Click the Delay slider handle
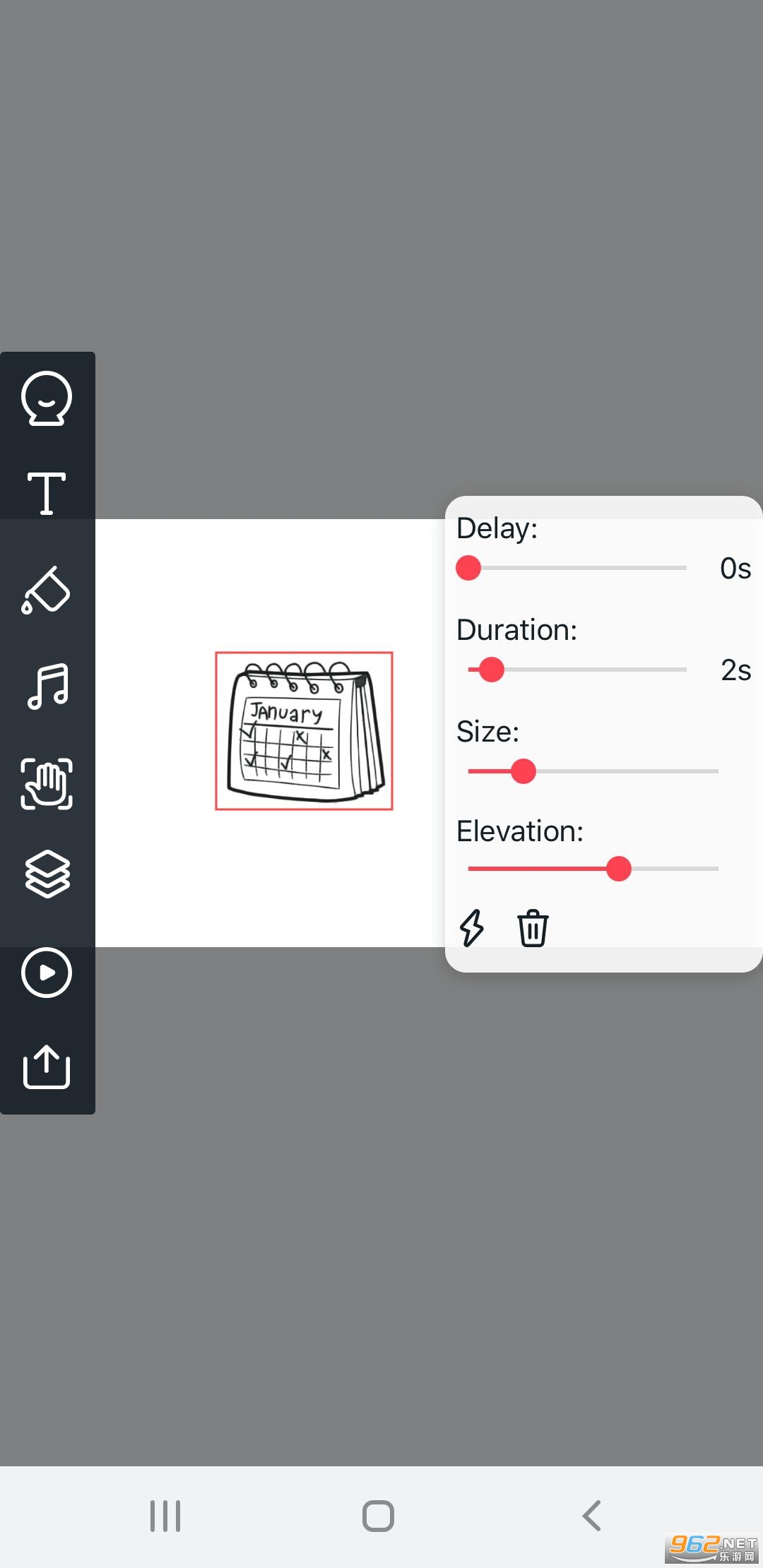Screen dimensions: 763x1568 click(468, 568)
